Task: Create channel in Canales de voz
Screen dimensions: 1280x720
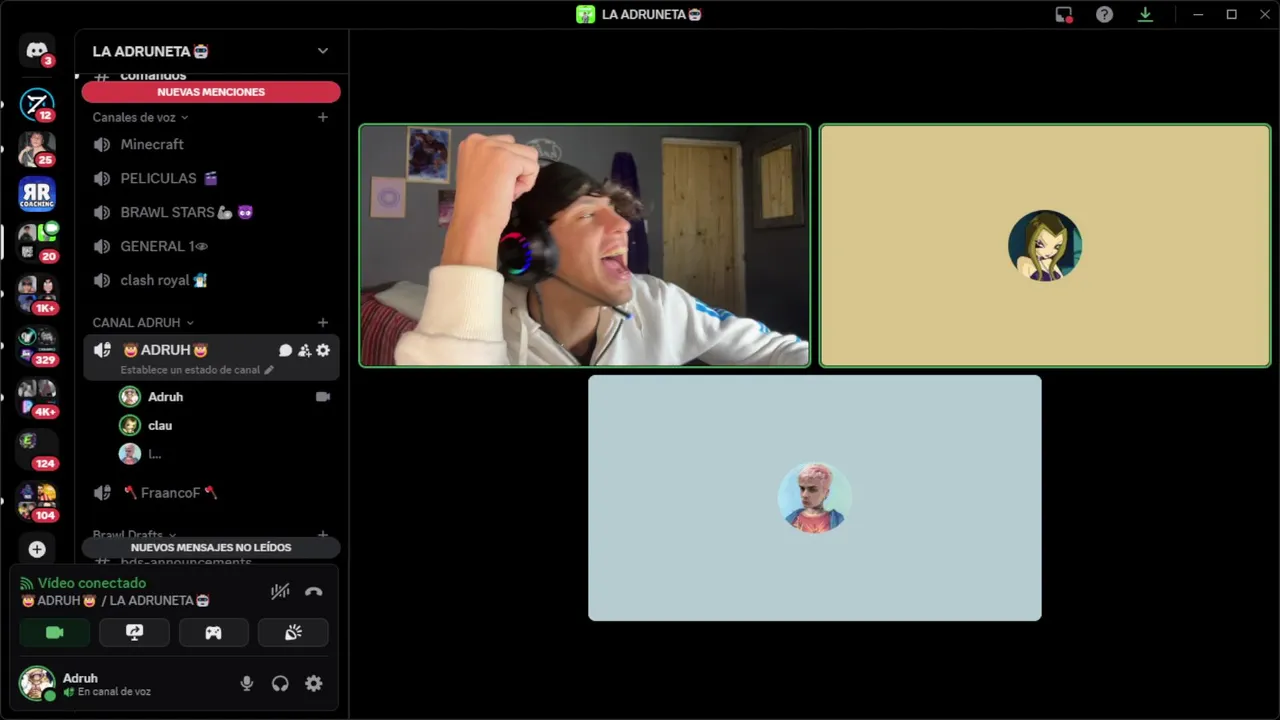Action: 322,117
